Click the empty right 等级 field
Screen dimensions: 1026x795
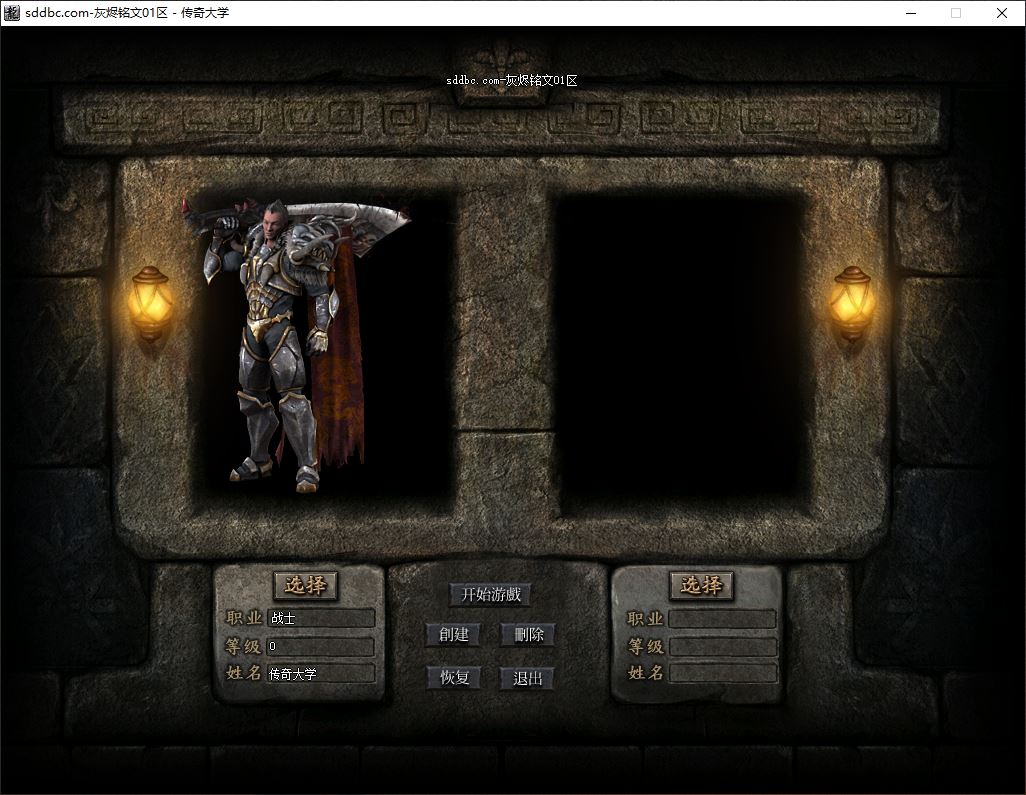[x=722, y=647]
